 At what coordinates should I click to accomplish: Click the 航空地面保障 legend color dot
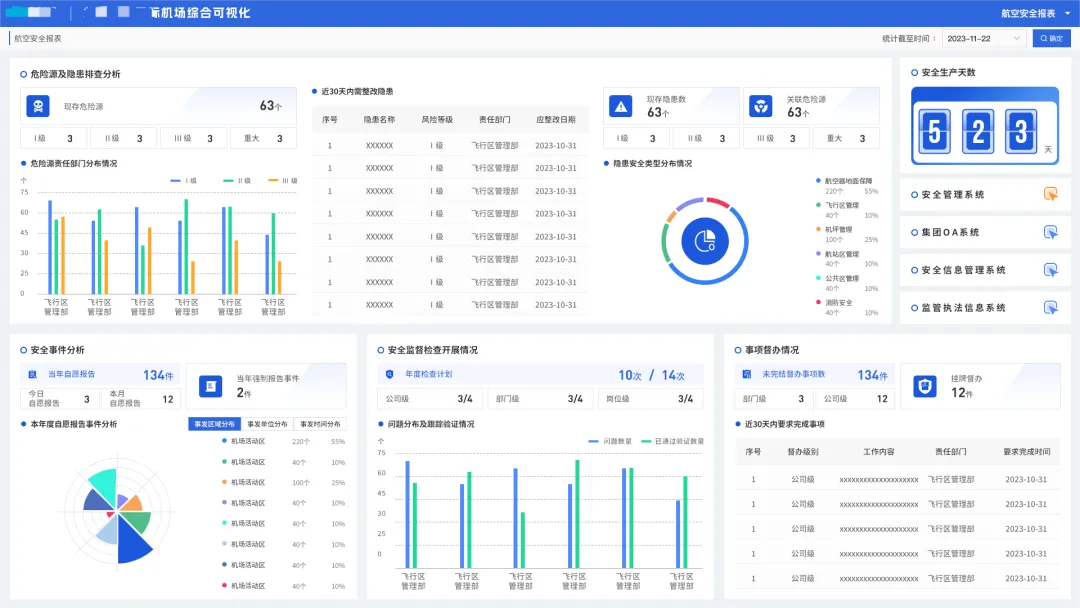coord(818,180)
